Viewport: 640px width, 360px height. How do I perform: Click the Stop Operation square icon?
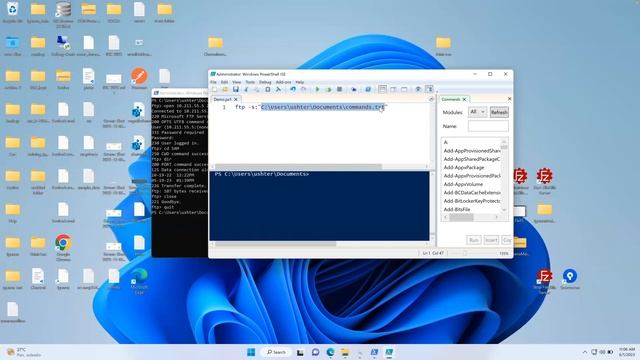339,89
